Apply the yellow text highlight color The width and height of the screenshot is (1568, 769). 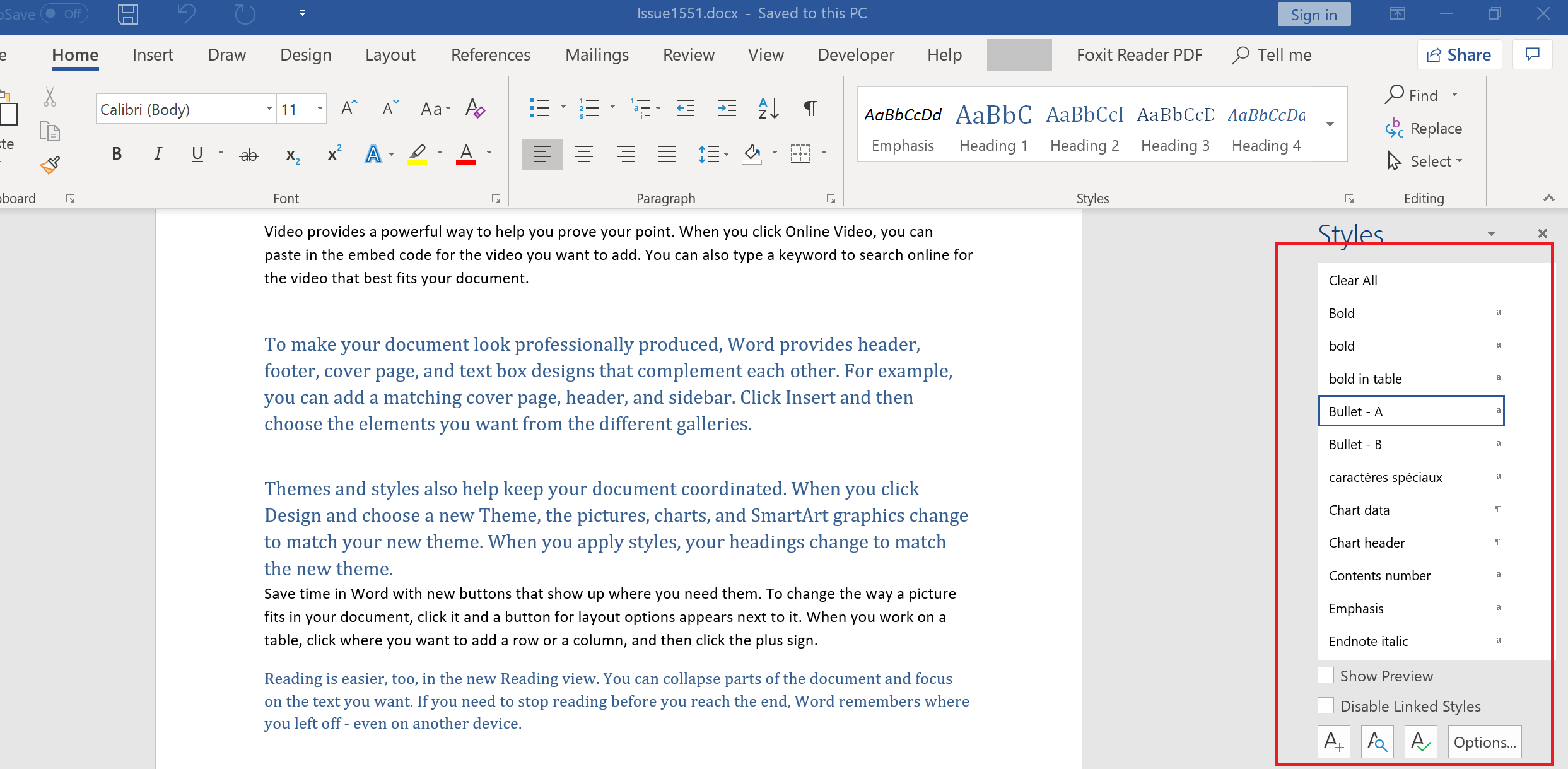(417, 154)
